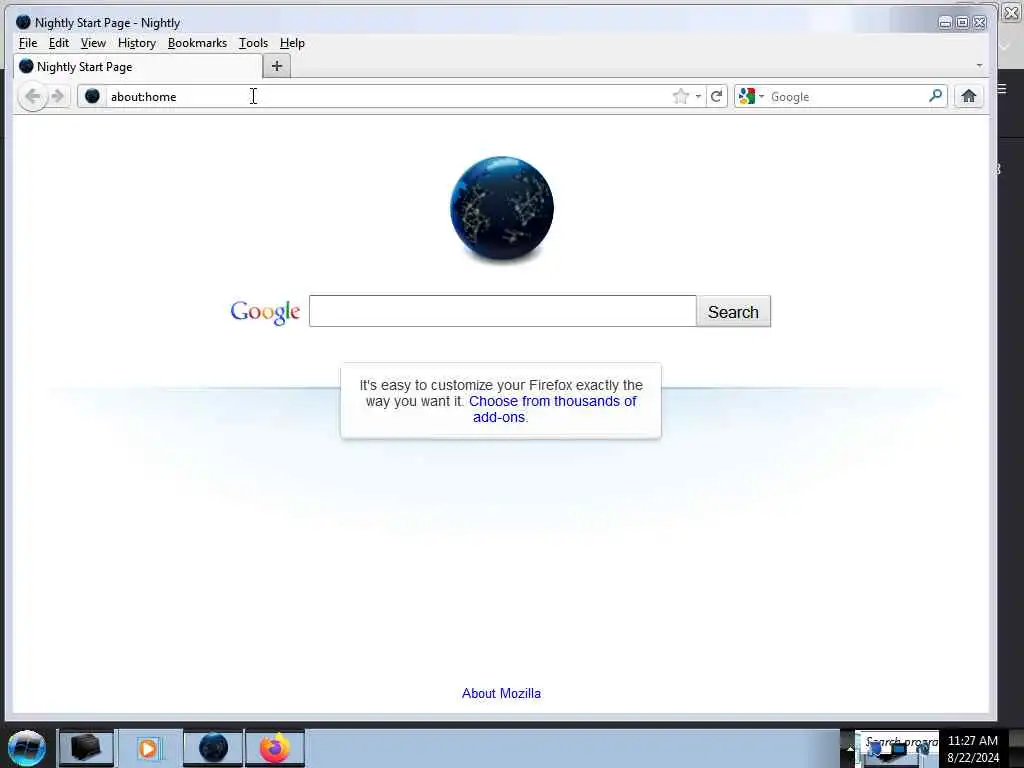Image resolution: width=1024 pixels, height=768 pixels.
Task: Click the magnifying glass in search bar
Action: [935, 96]
